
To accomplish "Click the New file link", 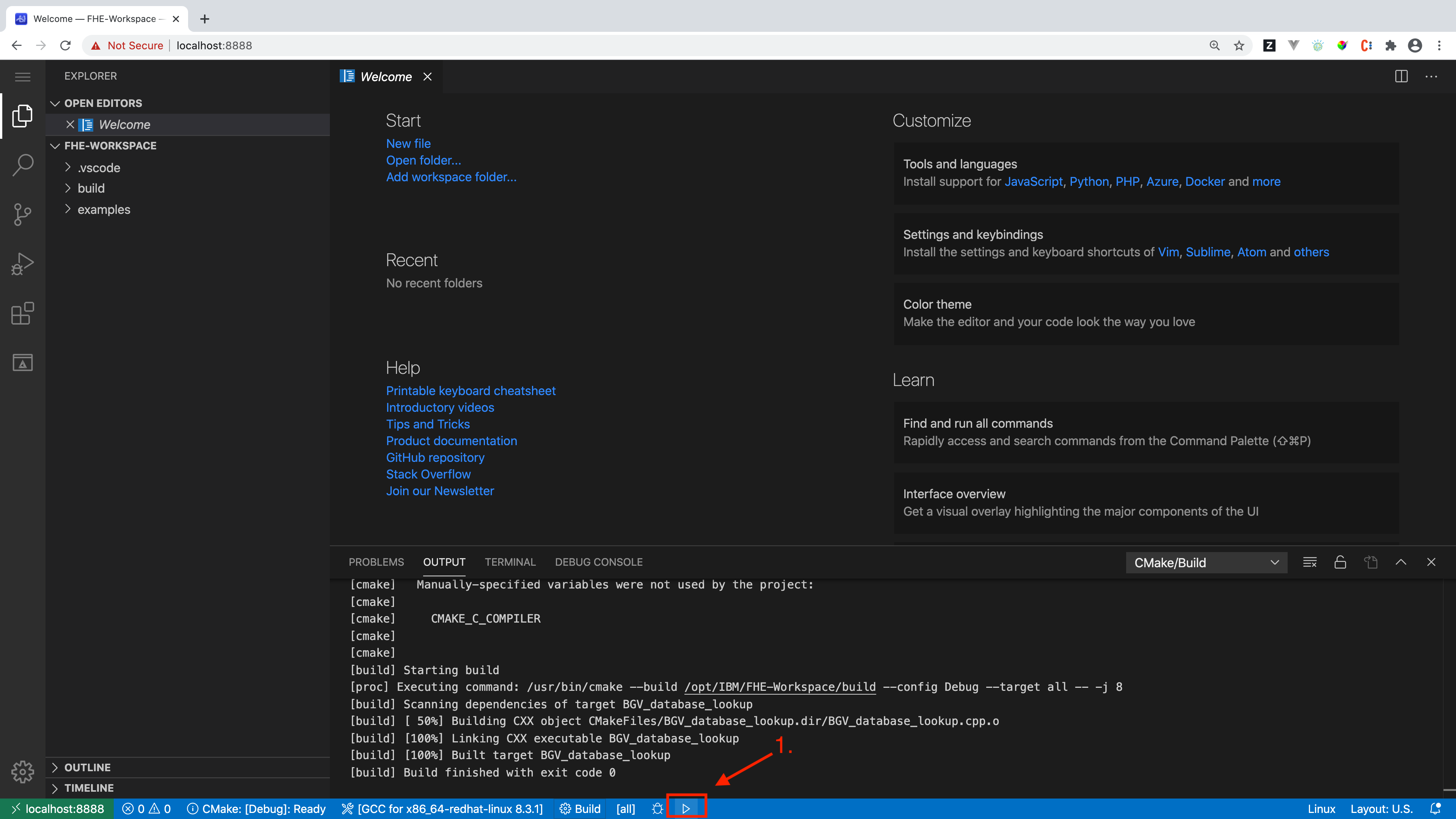I will 408,143.
